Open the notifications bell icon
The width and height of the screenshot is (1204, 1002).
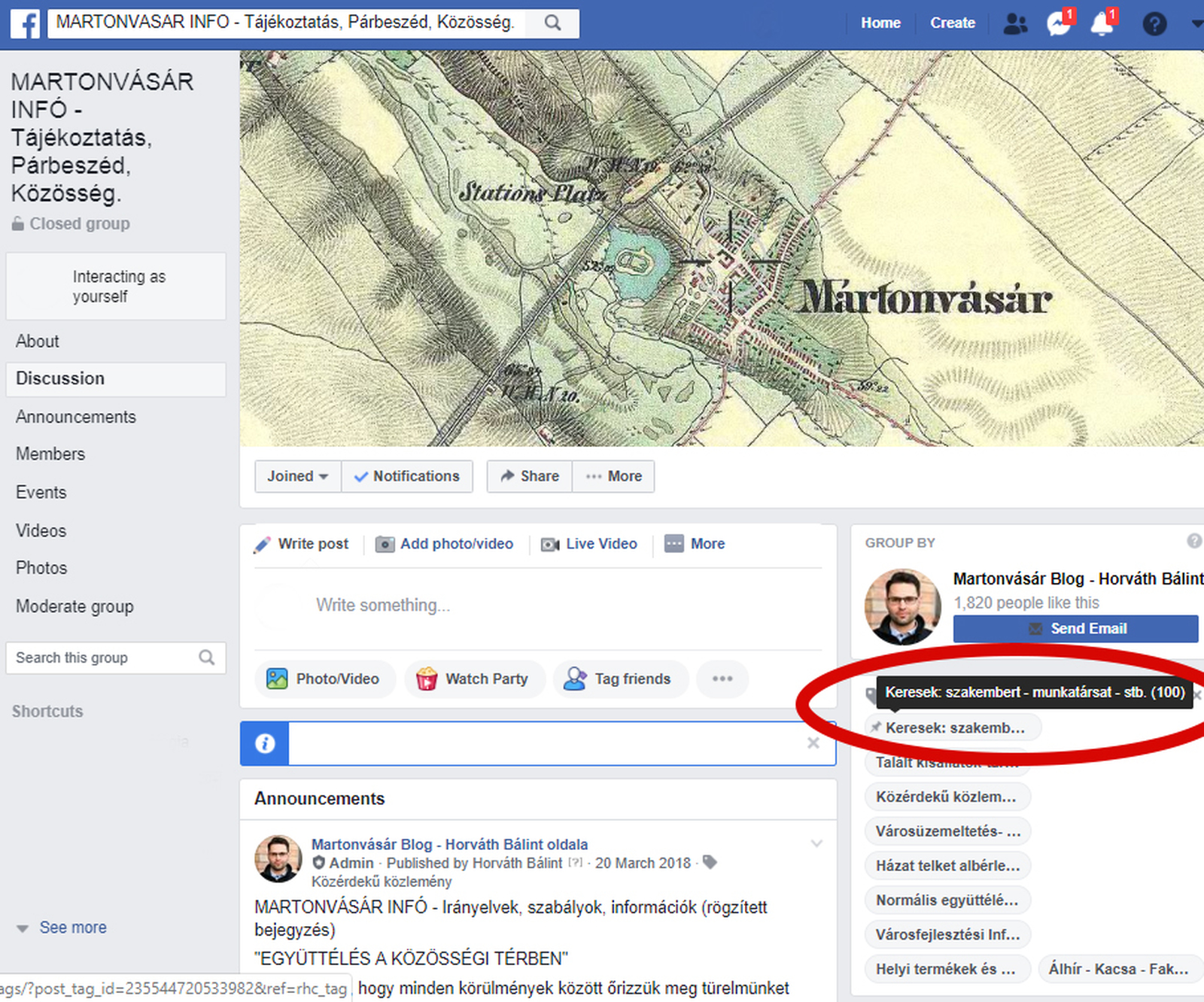tap(1102, 24)
